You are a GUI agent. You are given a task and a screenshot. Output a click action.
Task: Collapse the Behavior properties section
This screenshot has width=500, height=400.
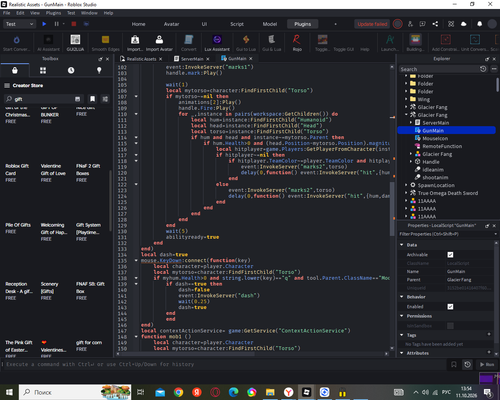402,297
